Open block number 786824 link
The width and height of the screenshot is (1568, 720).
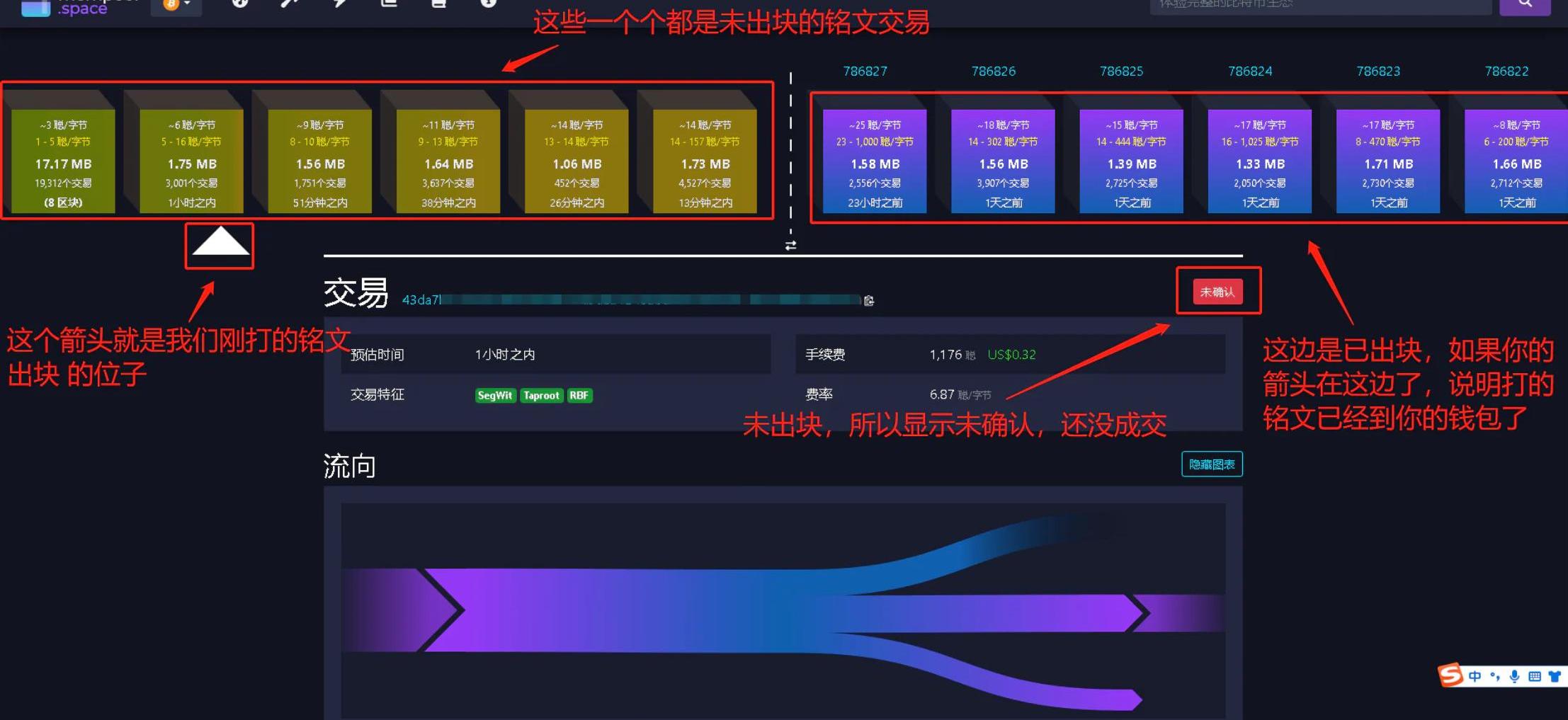tap(1249, 72)
